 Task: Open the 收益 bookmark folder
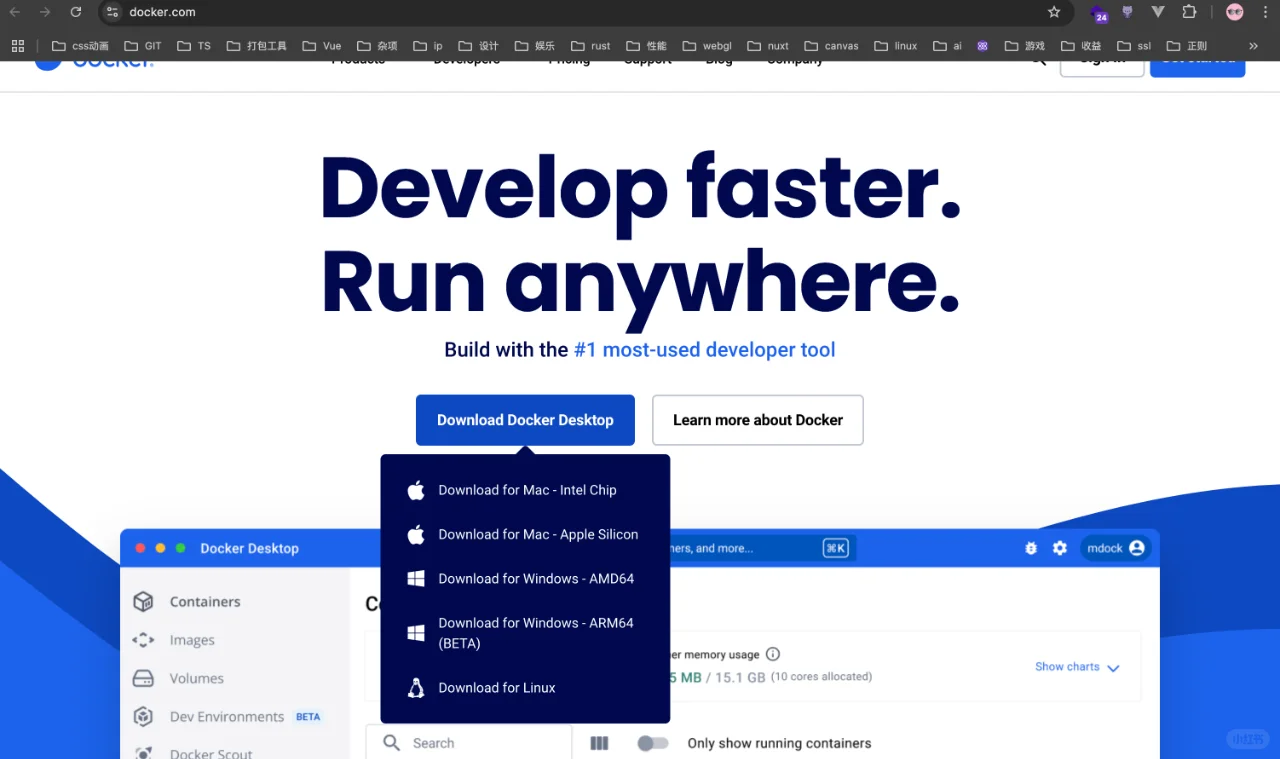1081,46
